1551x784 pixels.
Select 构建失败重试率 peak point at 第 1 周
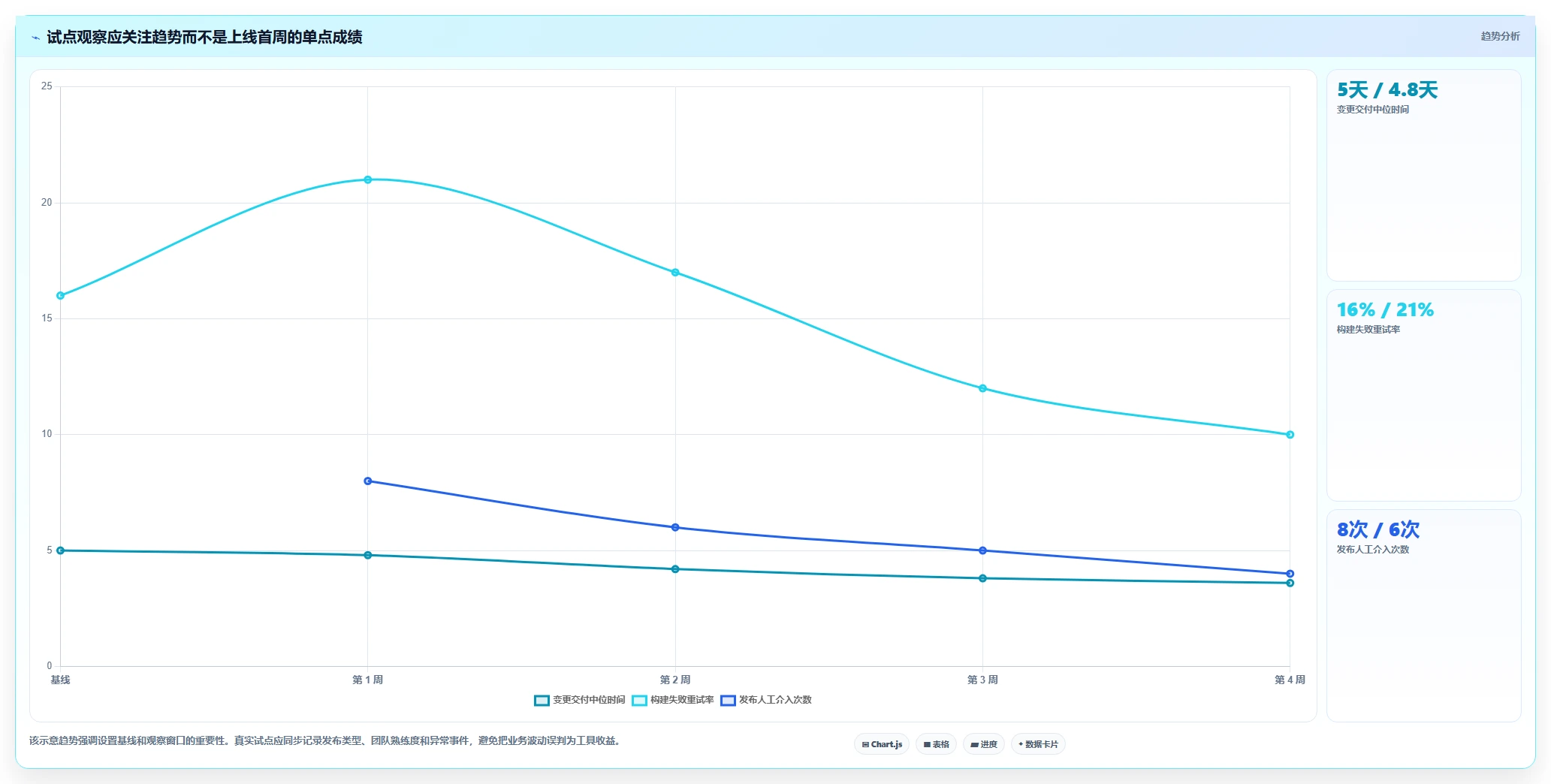click(368, 179)
